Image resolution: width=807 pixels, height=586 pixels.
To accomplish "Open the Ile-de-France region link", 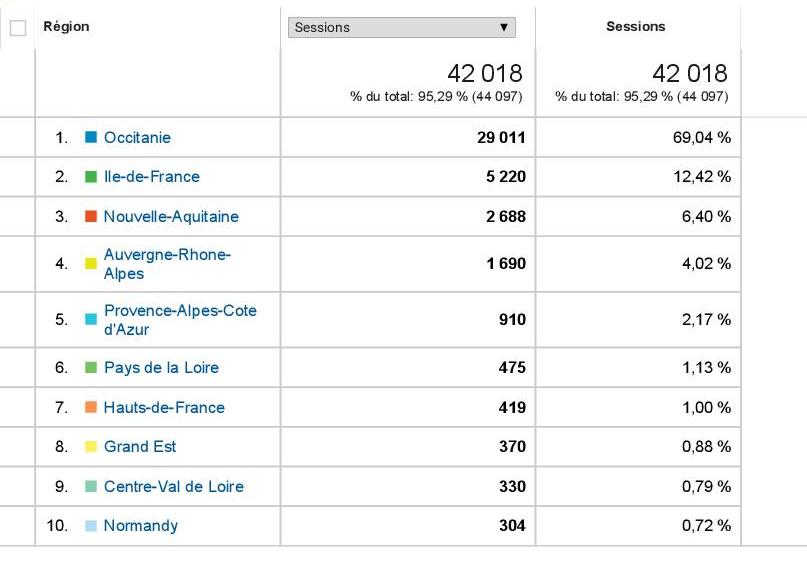I will [151, 177].
